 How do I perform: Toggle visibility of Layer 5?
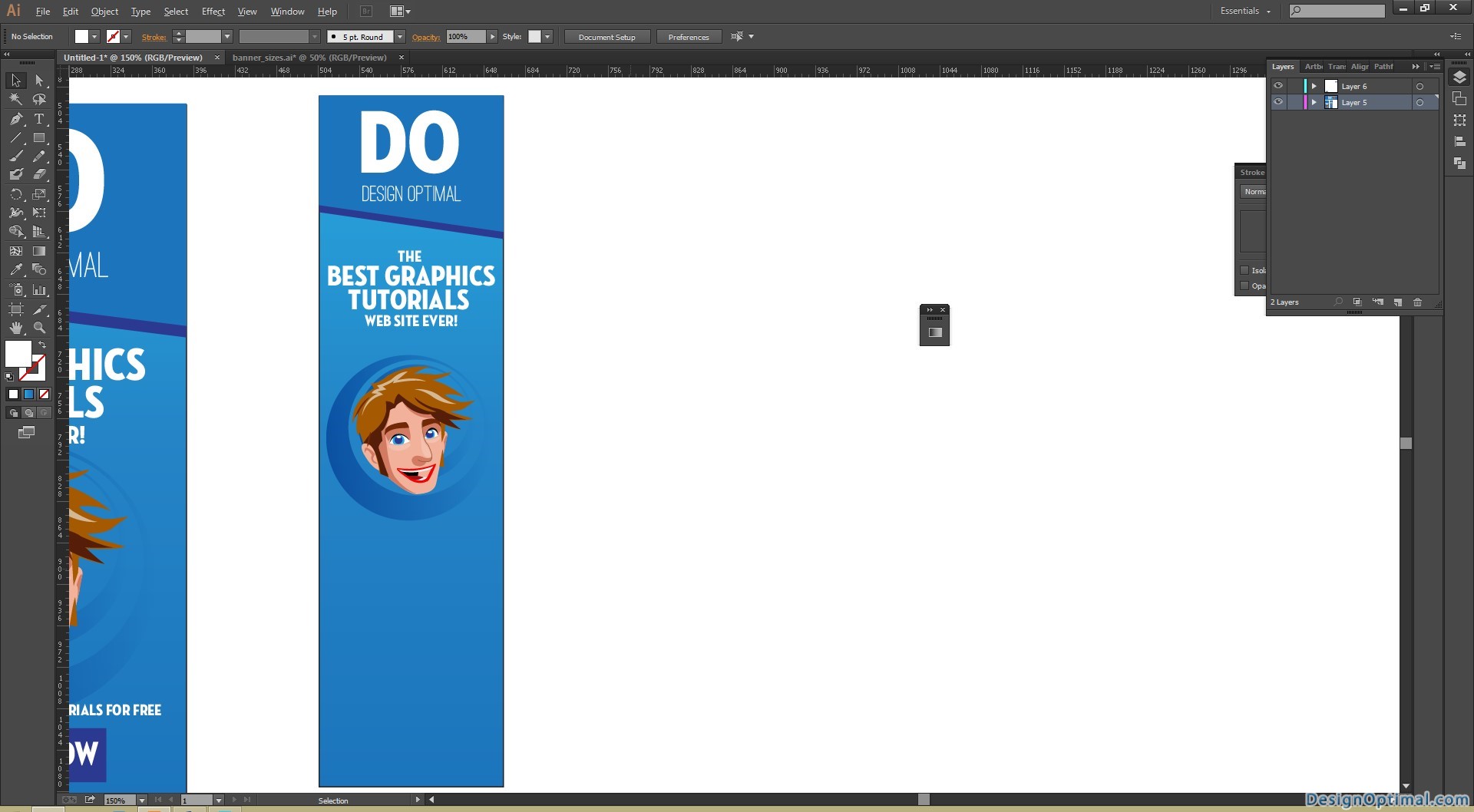tap(1278, 102)
